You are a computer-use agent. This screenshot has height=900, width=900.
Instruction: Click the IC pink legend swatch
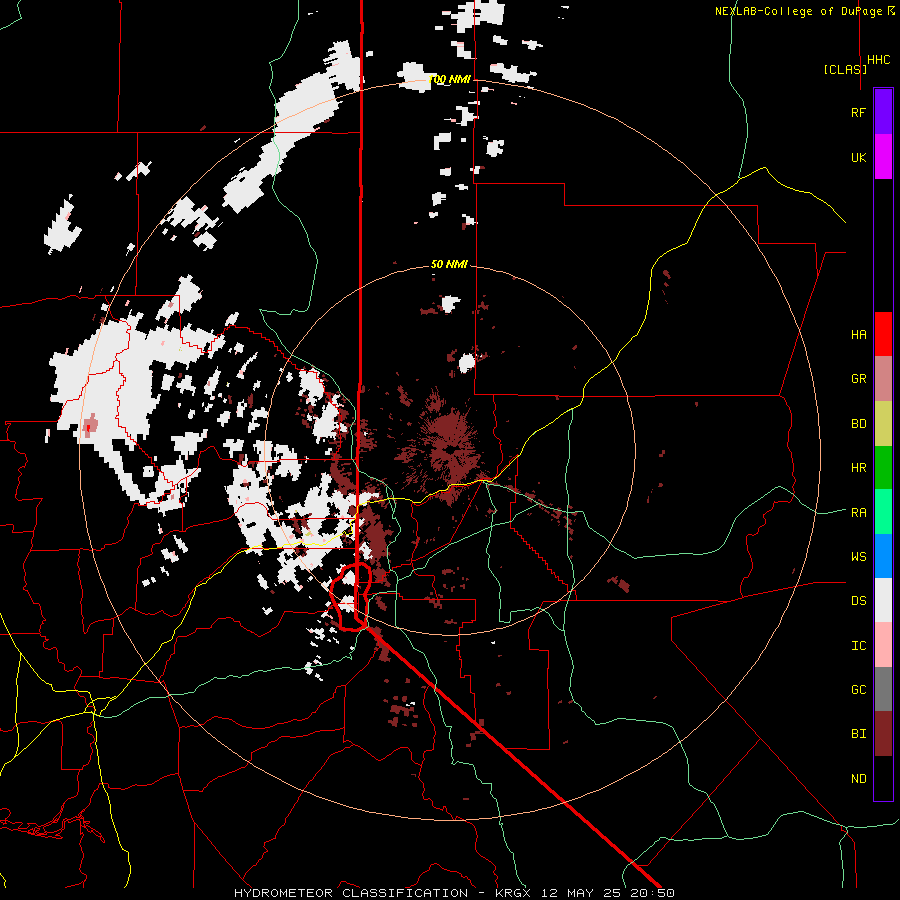coord(883,645)
